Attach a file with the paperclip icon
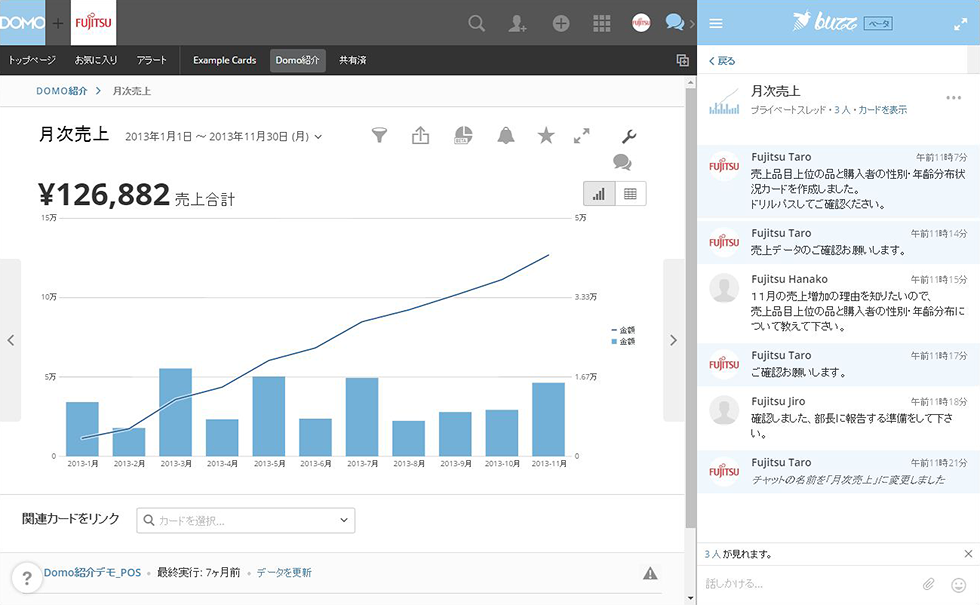 929,584
